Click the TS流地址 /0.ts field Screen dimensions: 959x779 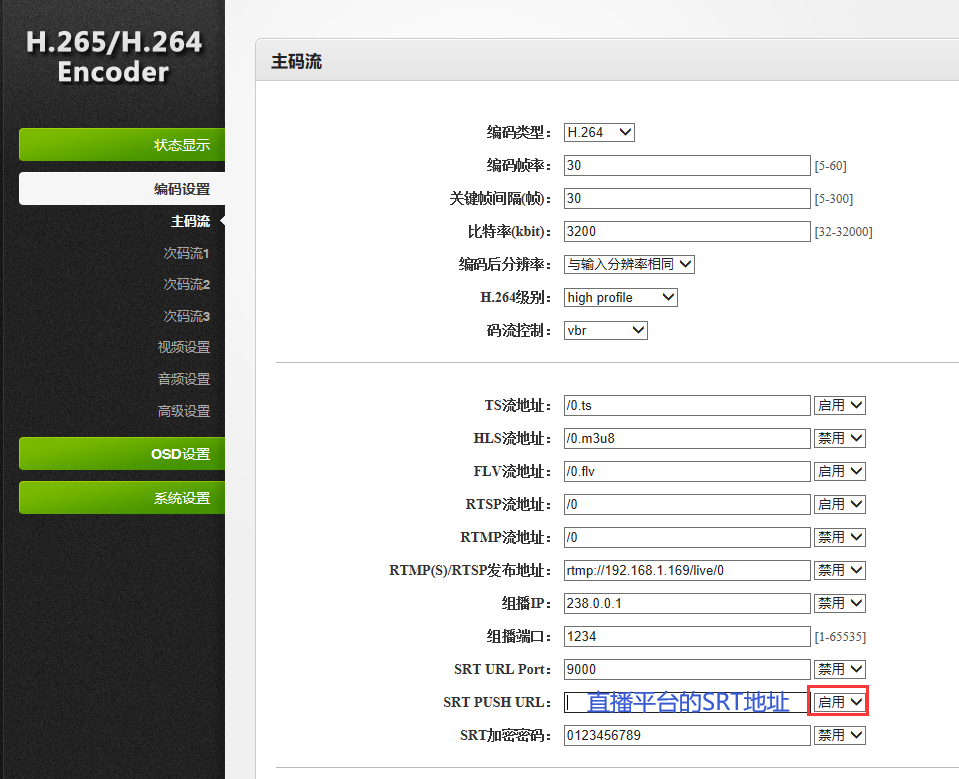pos(687,405)
